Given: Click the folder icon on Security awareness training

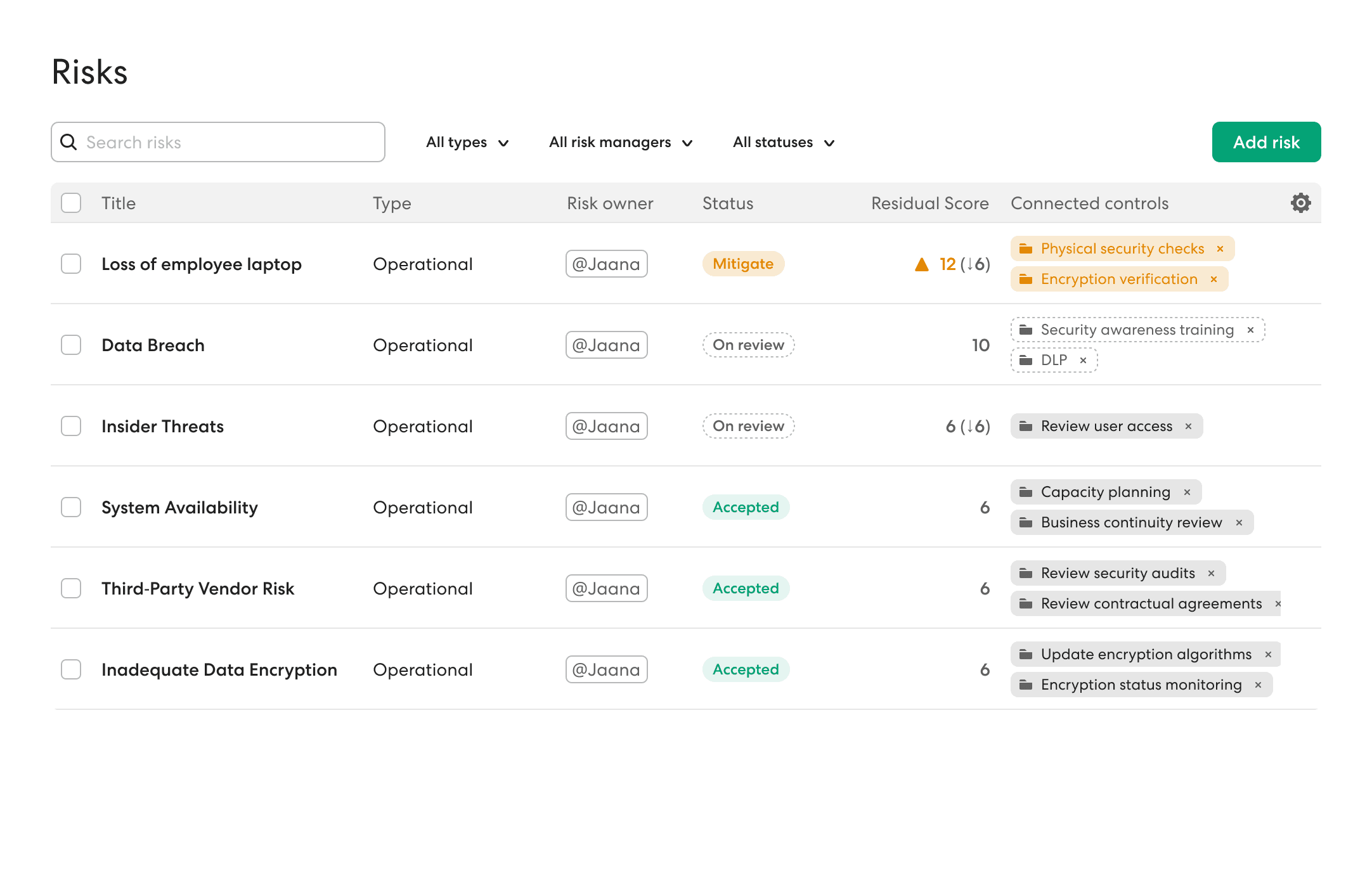Looking at the screenshot, I should 1026,330.
